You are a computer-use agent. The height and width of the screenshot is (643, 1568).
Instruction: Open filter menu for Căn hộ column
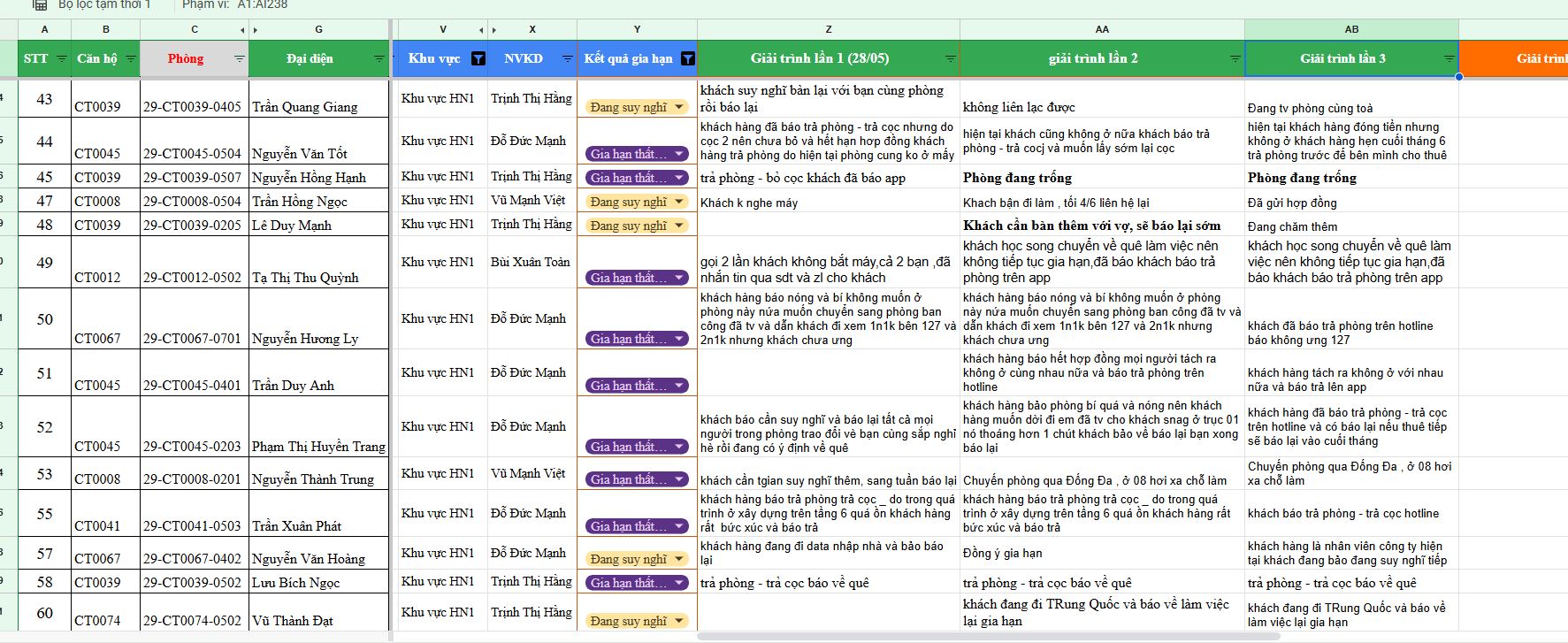[130, 59]
